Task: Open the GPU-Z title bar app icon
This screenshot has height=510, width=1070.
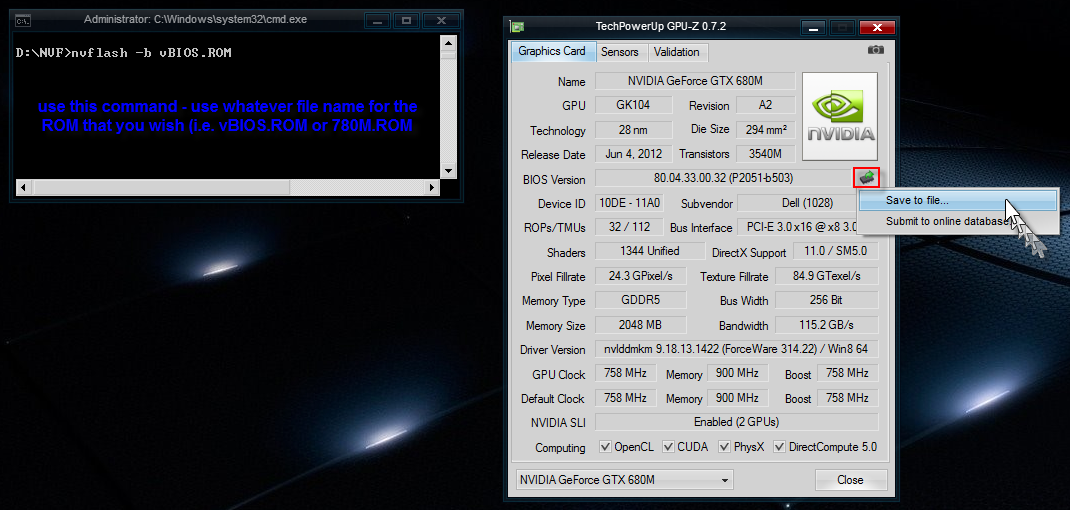Action: tap(518, 27)
